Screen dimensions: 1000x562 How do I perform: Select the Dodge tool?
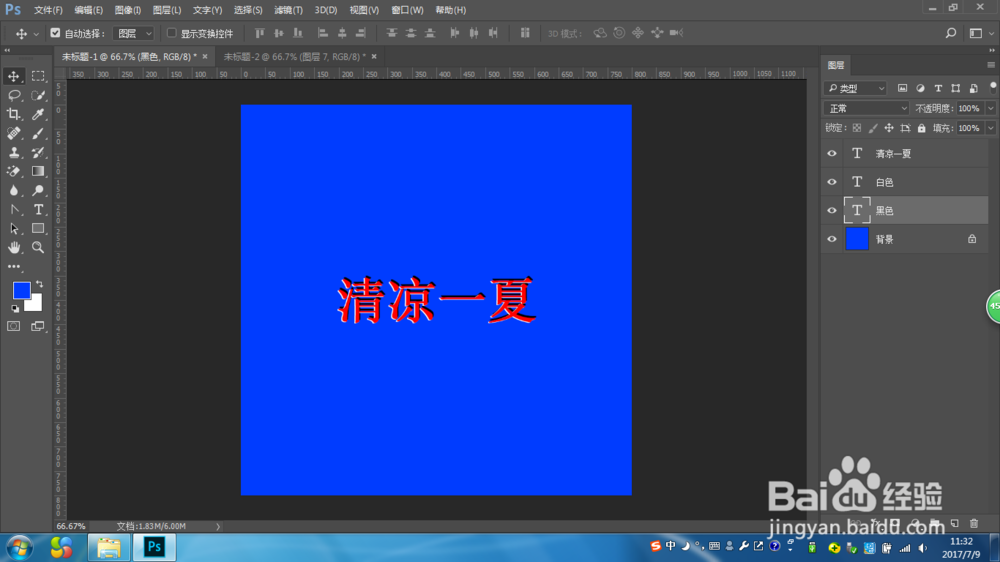coord(38,190)
